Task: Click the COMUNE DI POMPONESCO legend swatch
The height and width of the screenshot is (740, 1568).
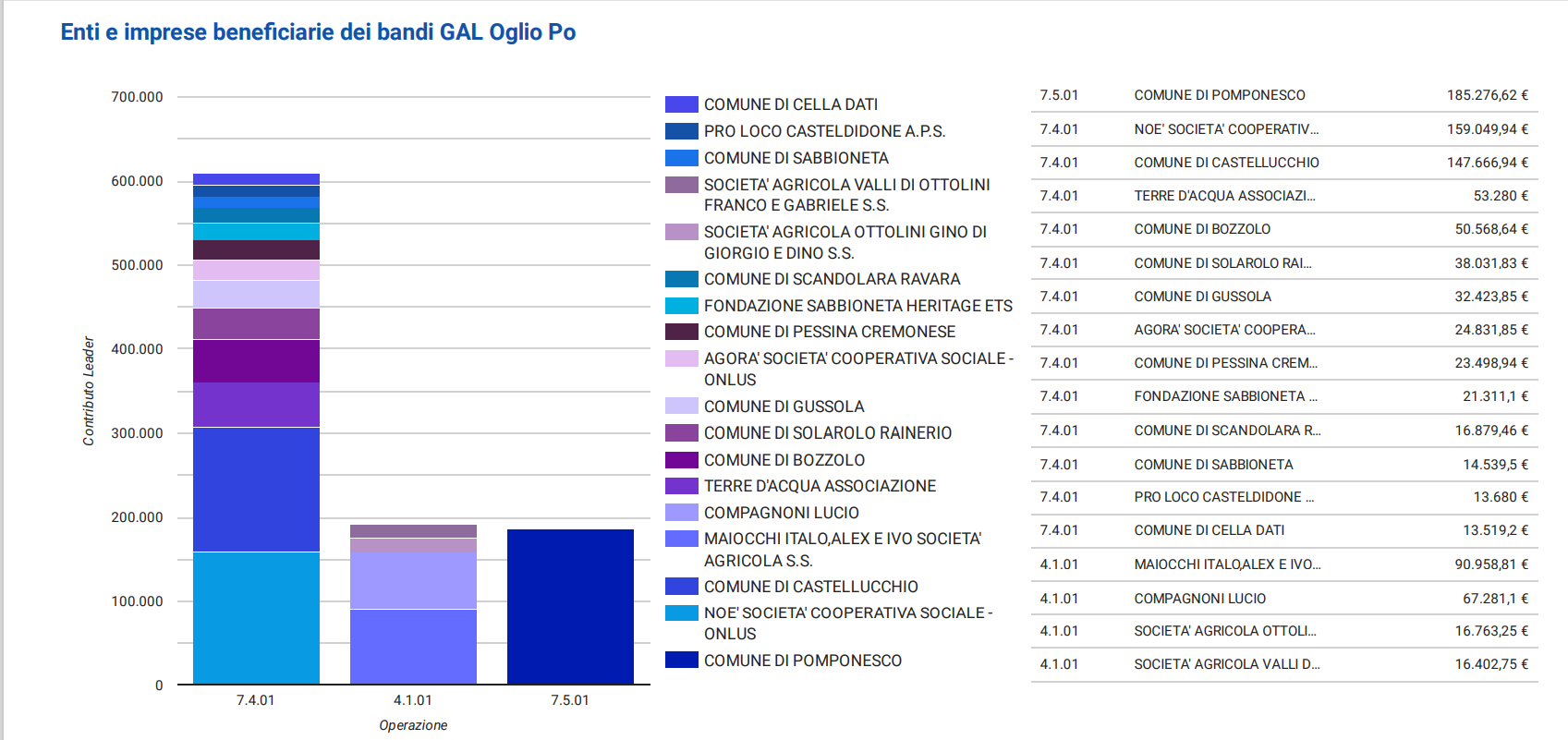Action: point(681,661)
